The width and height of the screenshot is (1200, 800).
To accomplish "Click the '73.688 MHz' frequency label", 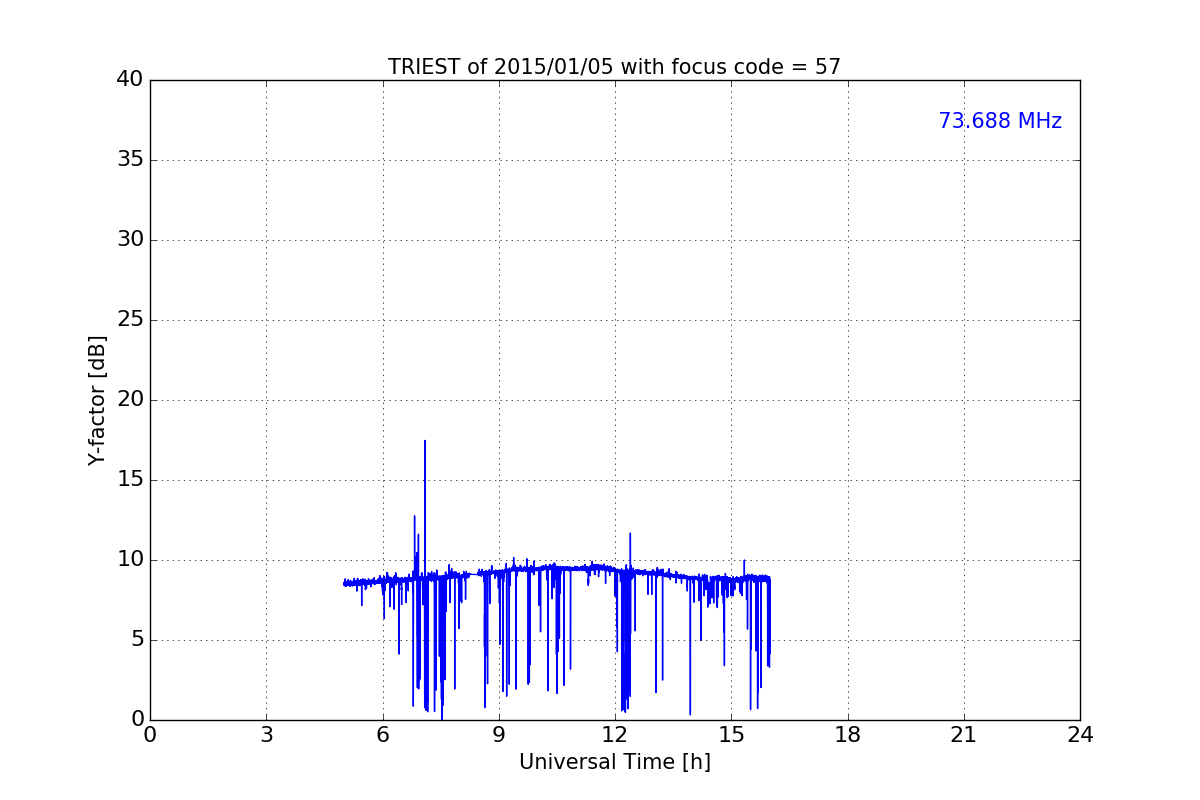I will [1000, 121].
